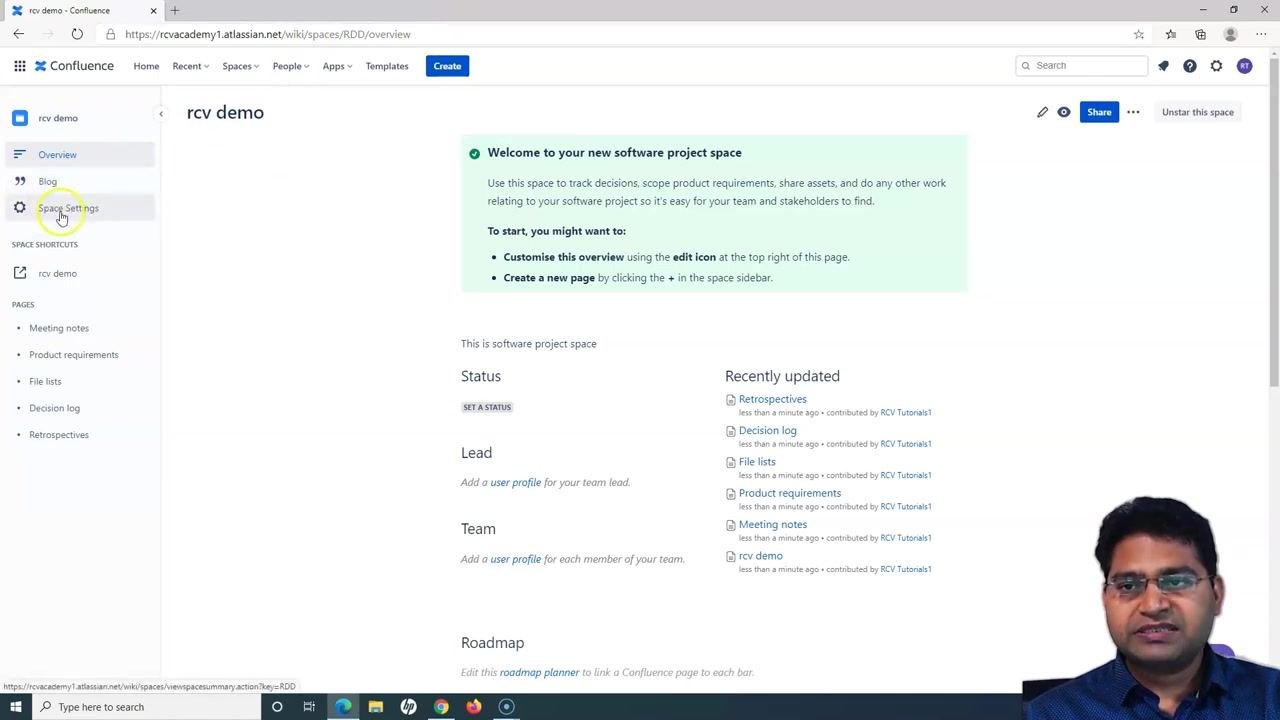Viewport: 1280px width, 720px height.
Task: Open File Explorer on taskbar
Action: click(x=376, y=707)
